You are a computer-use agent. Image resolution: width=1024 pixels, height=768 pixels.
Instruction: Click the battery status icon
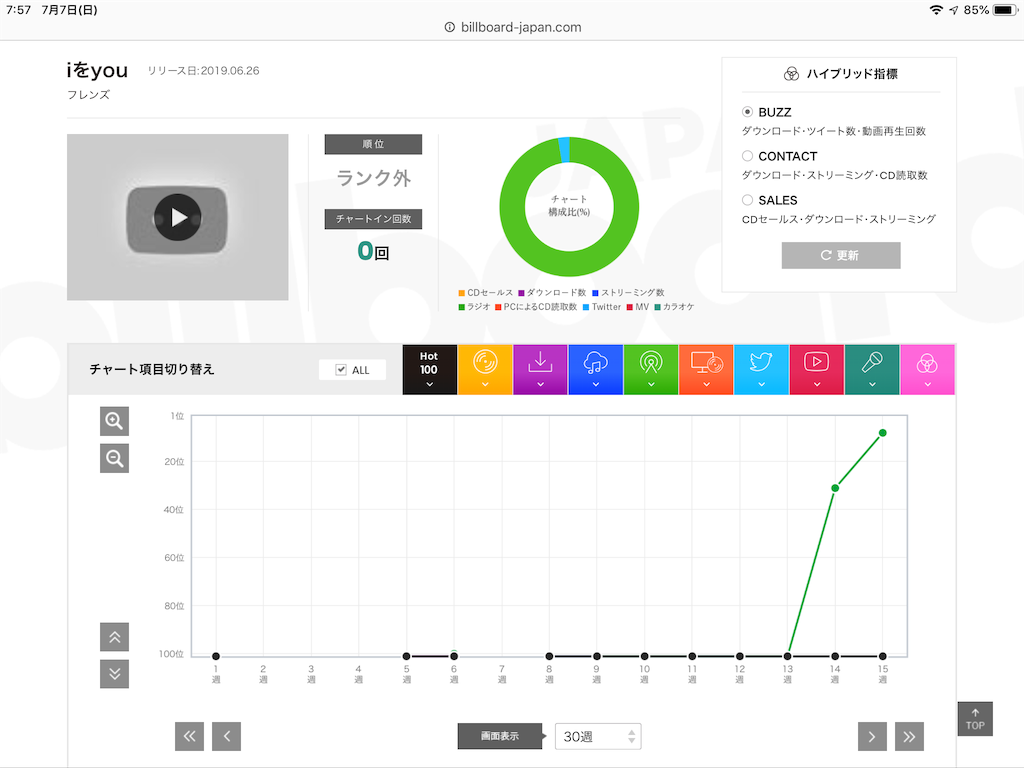(x=1005, y=10)
